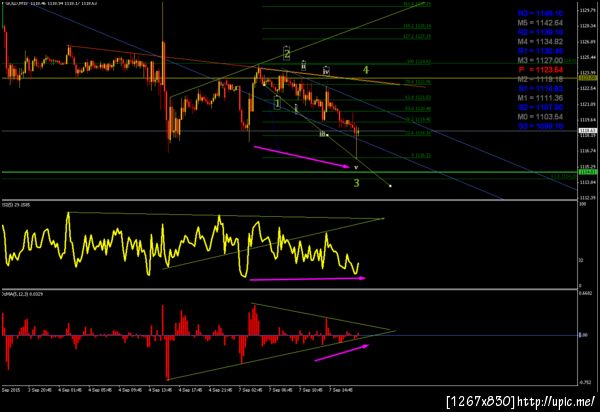Click the blue S3 support label
The height and width of the screenshot is (412, 600).
pos(540,126)
